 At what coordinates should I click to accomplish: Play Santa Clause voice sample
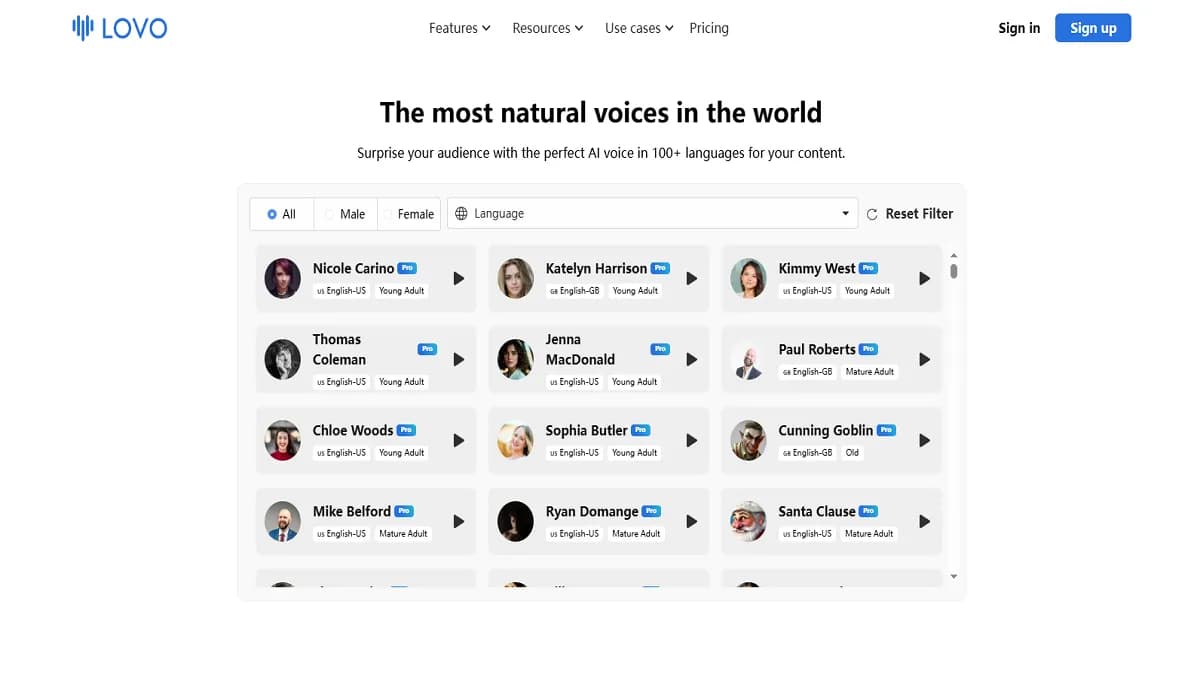[x=925, y=521]
